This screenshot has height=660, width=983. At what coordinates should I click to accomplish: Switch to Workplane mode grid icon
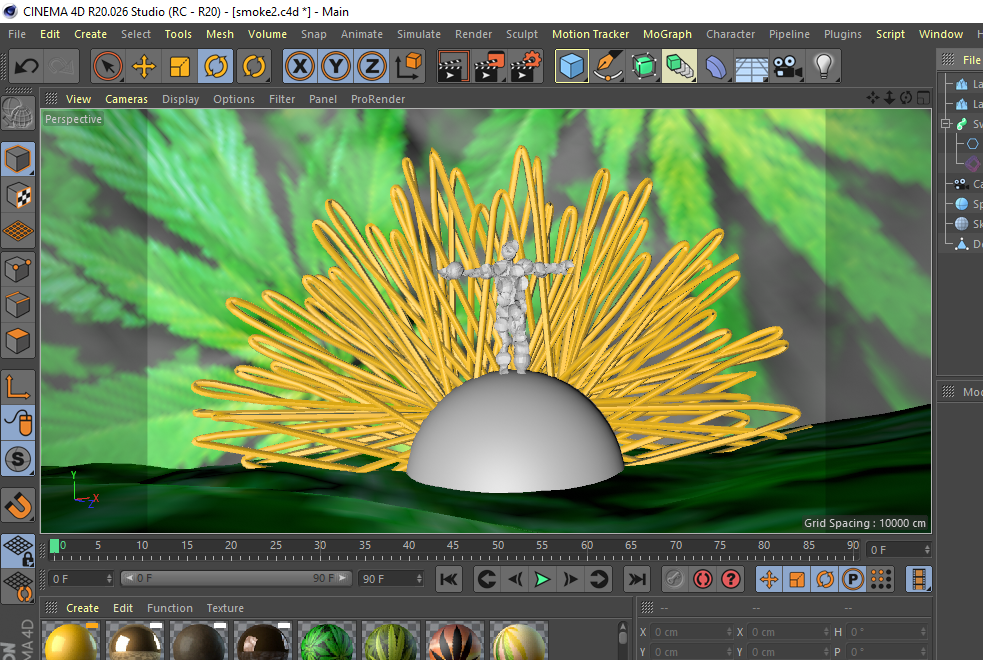[x=18, y=232]
